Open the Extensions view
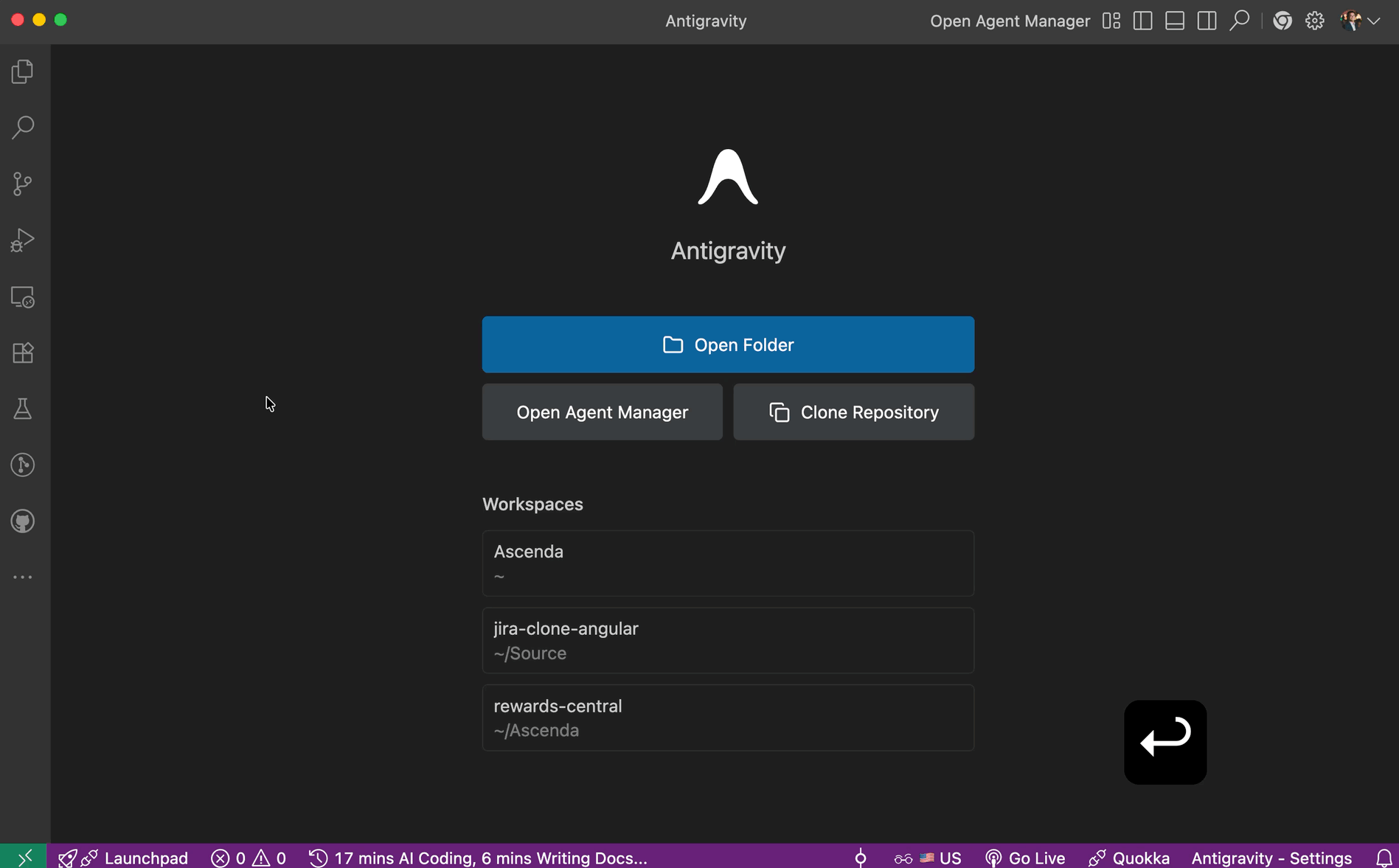Image resolution: width=1399 pixels, height=868 pixels. (23, 353)
